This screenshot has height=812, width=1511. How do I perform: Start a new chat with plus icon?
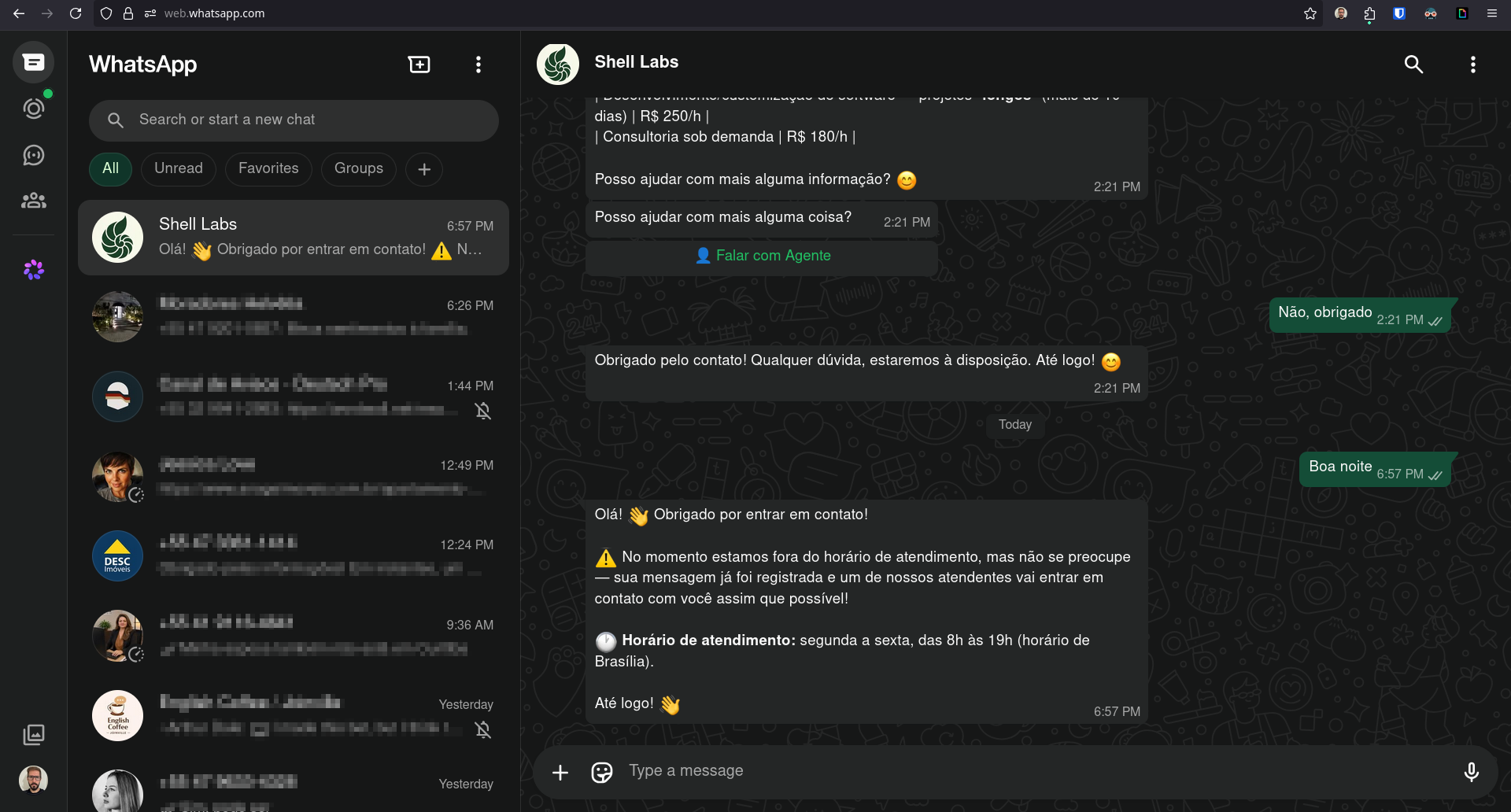[x=419, y=65]
